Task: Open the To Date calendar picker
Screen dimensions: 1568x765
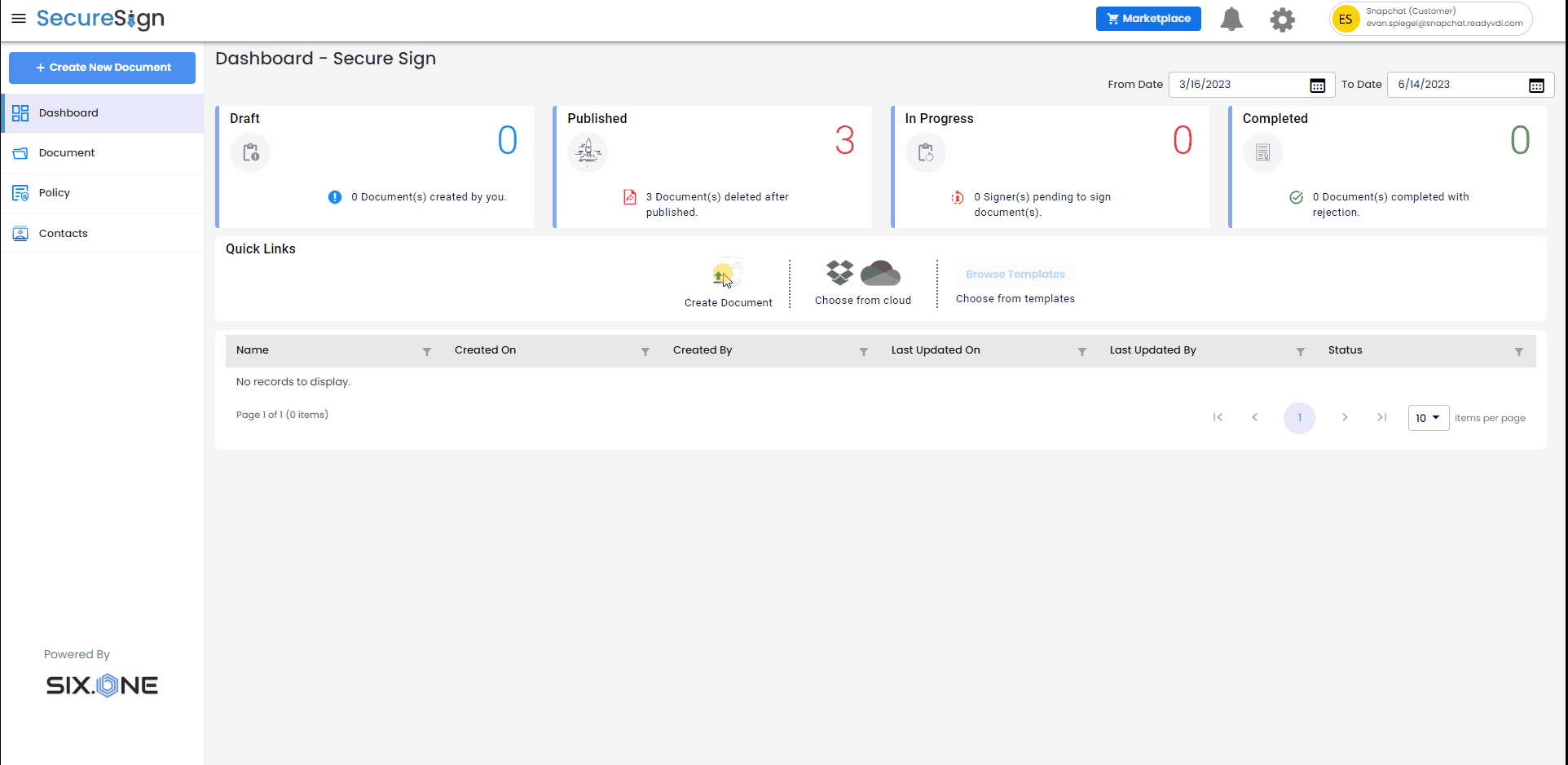Action: tap(1536, 85)
